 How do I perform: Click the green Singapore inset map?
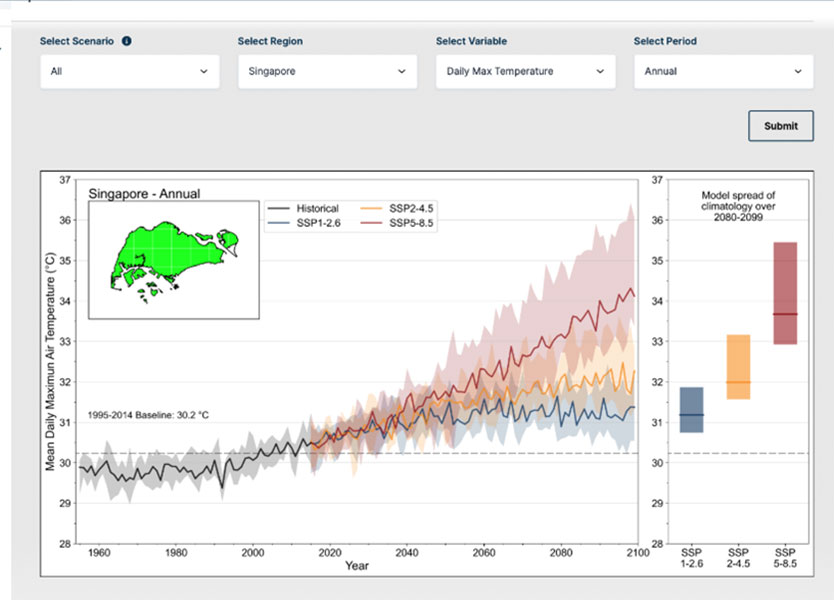click(174, 259)
